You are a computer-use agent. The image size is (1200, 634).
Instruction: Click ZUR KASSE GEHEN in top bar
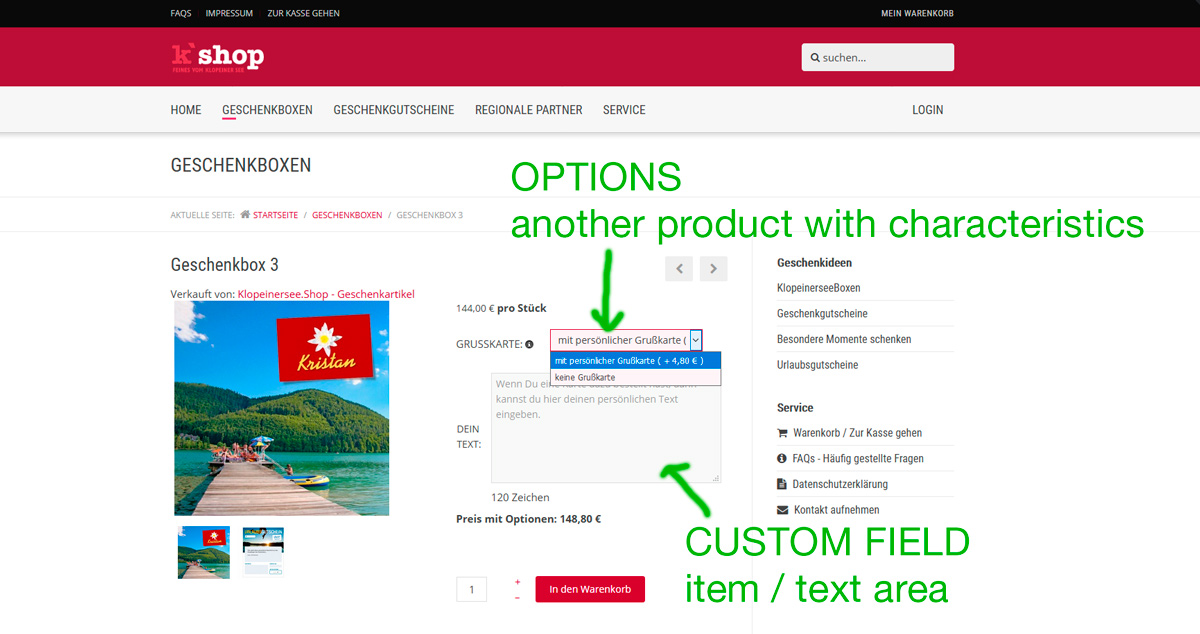click(x=303, y=14)
